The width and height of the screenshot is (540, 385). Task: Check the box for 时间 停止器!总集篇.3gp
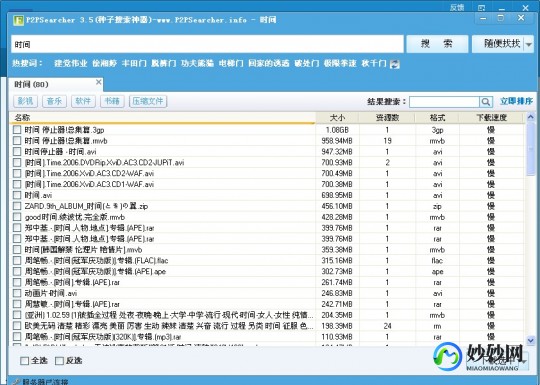tap(17, 129)
